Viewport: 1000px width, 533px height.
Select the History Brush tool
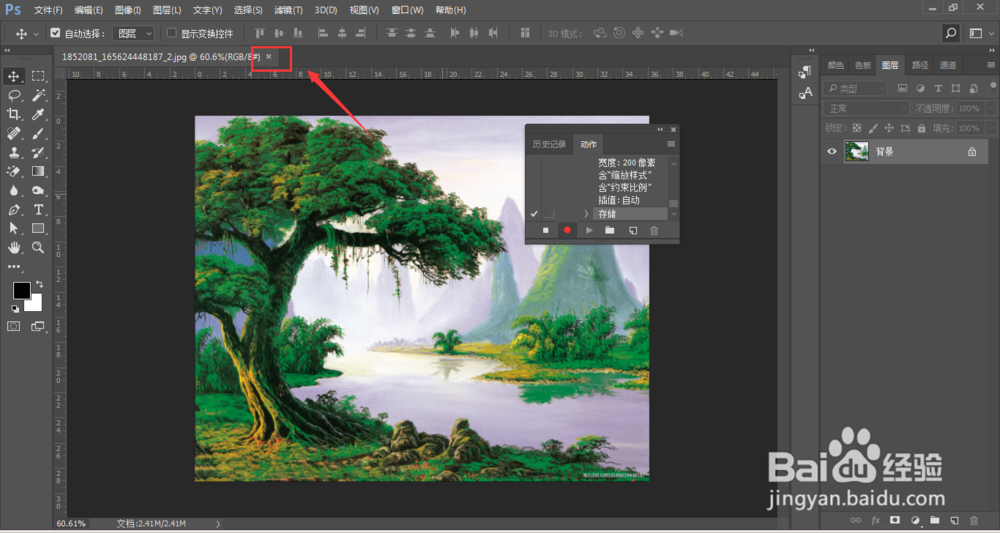(x=38, y=152)
